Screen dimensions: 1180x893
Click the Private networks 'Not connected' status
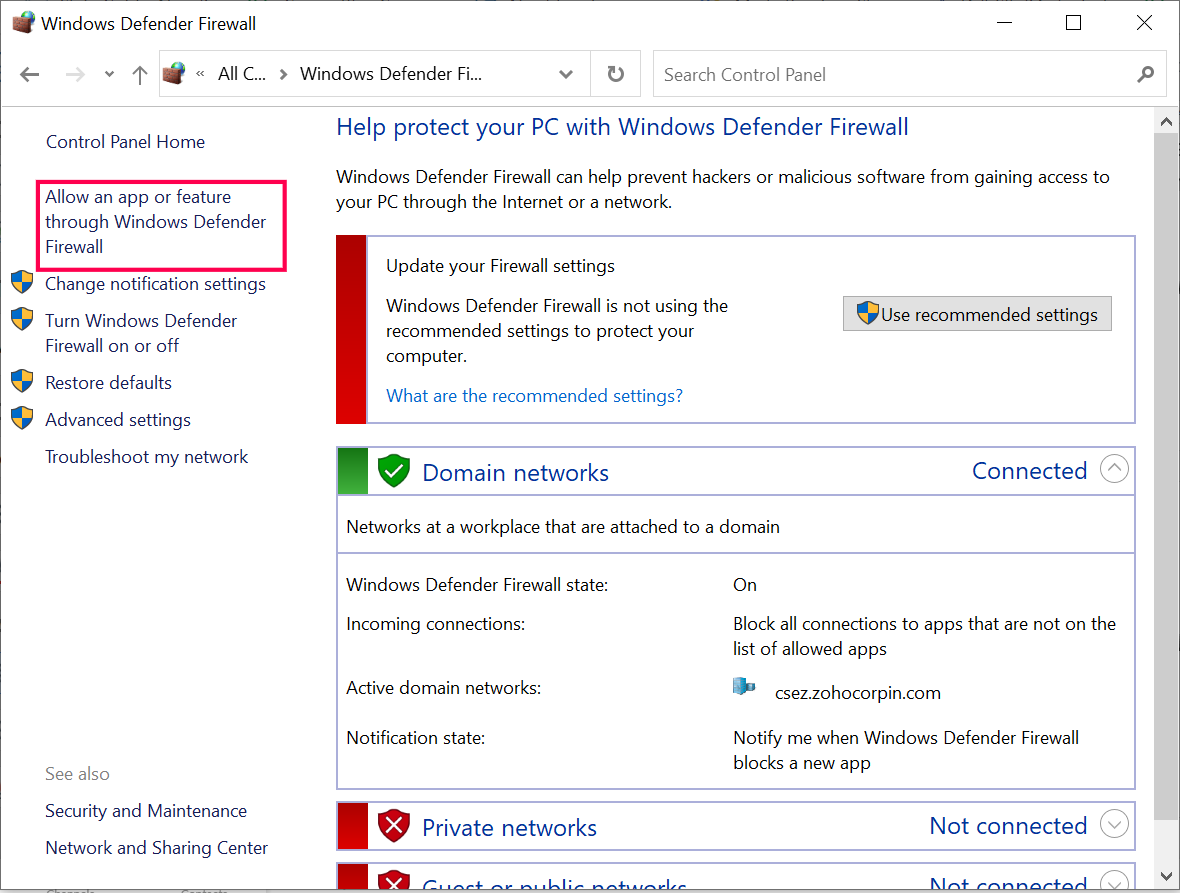coord(1008,826)
